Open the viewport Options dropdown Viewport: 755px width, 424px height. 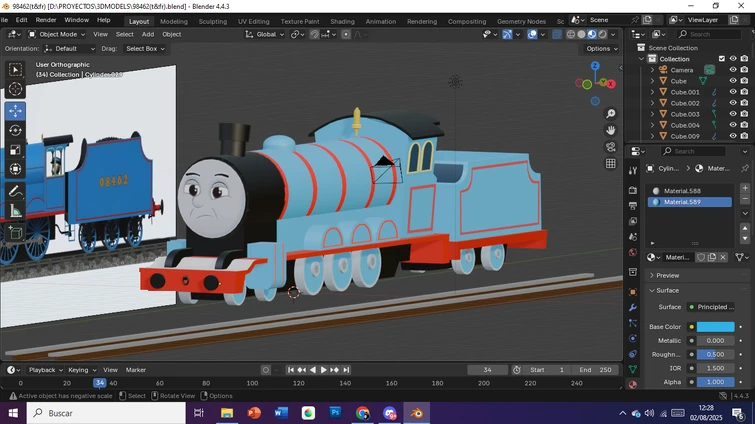click(602, 49)
